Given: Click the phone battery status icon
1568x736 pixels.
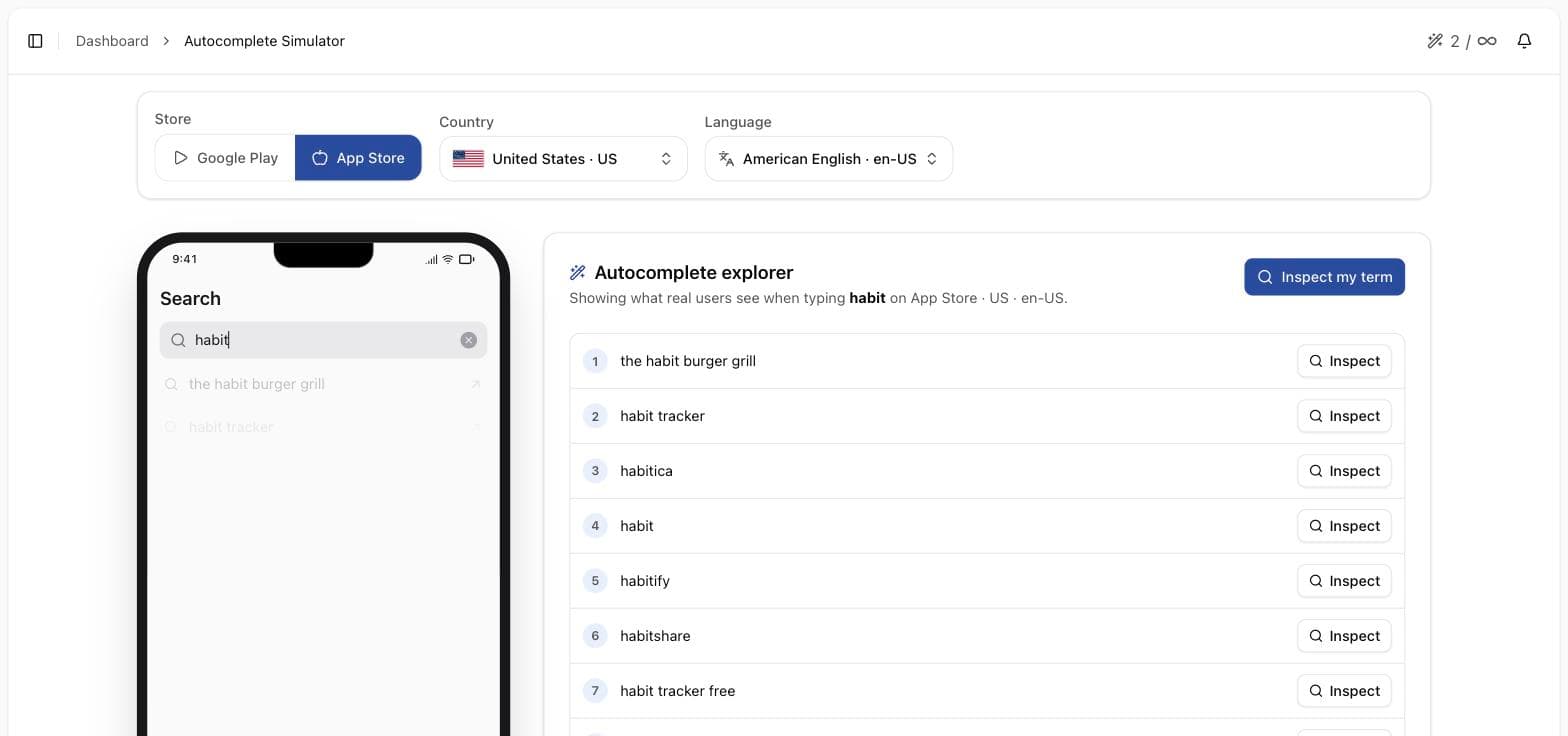Looking at the screenshot, I should coord(466,259).
